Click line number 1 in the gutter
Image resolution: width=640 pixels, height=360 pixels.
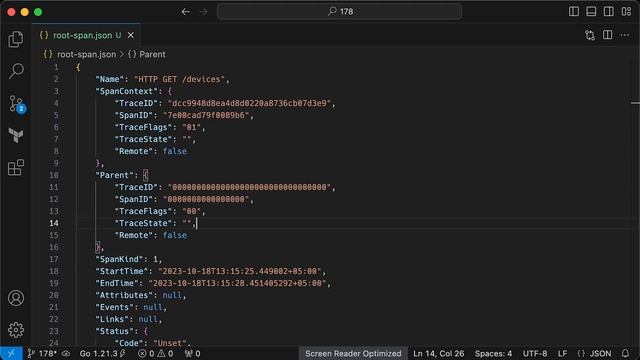click(56, 67)
